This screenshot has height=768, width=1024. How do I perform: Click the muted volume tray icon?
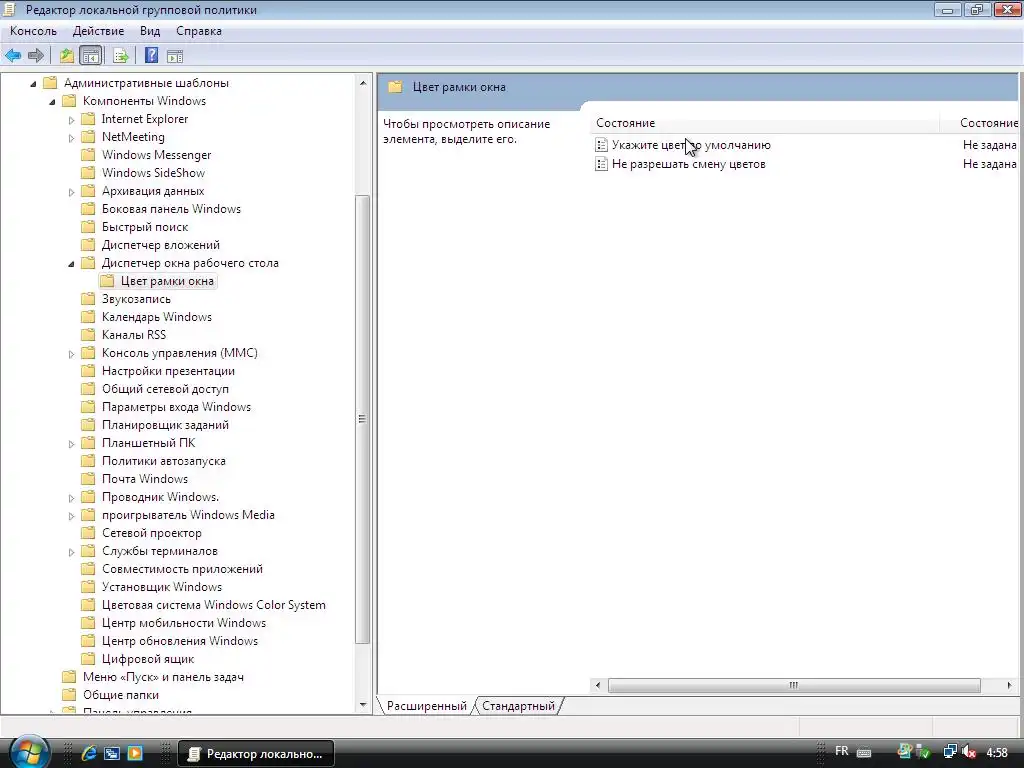[x=969, y=752]
